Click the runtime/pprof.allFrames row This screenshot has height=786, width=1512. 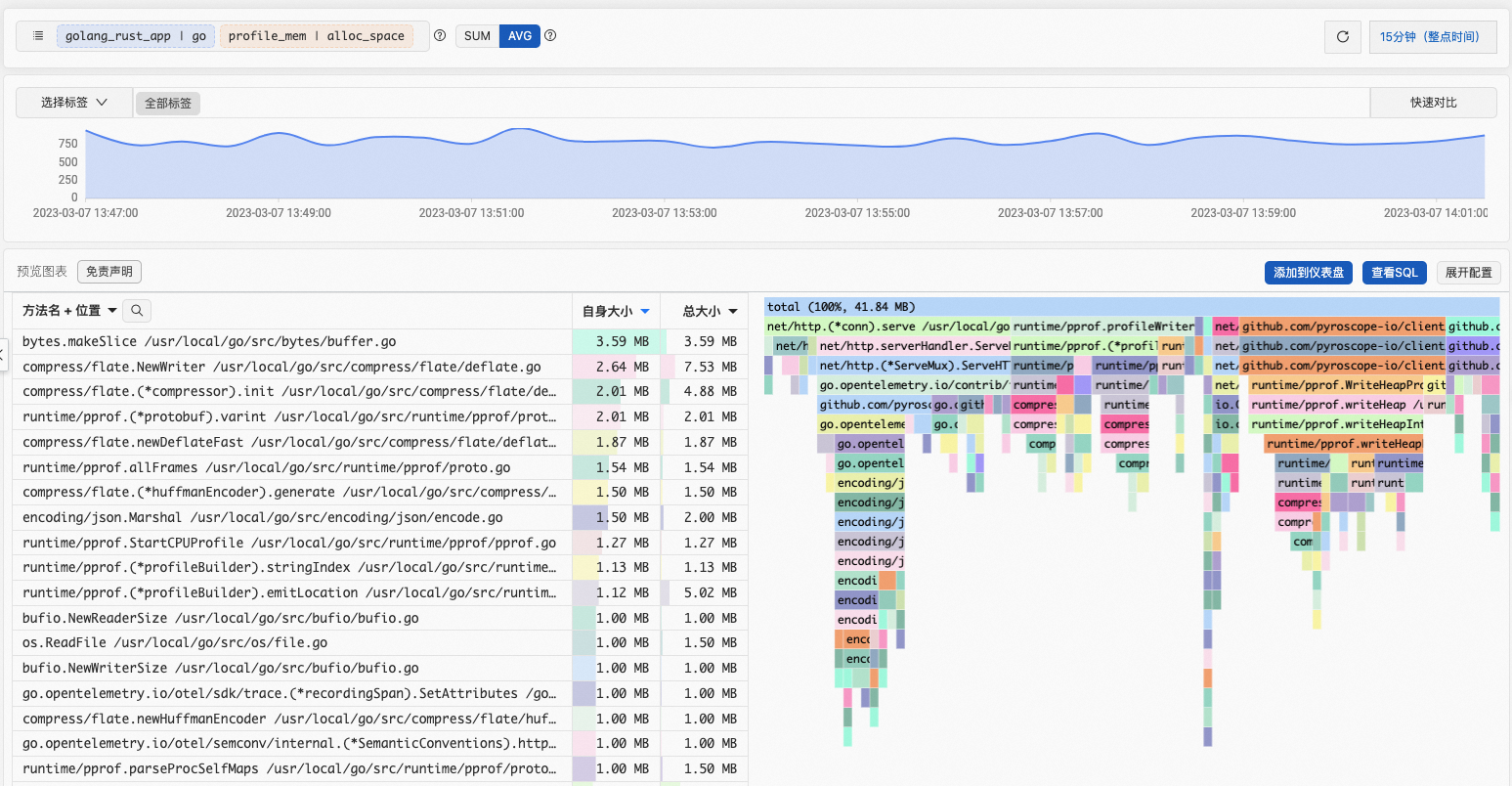(x=380, y=467)
